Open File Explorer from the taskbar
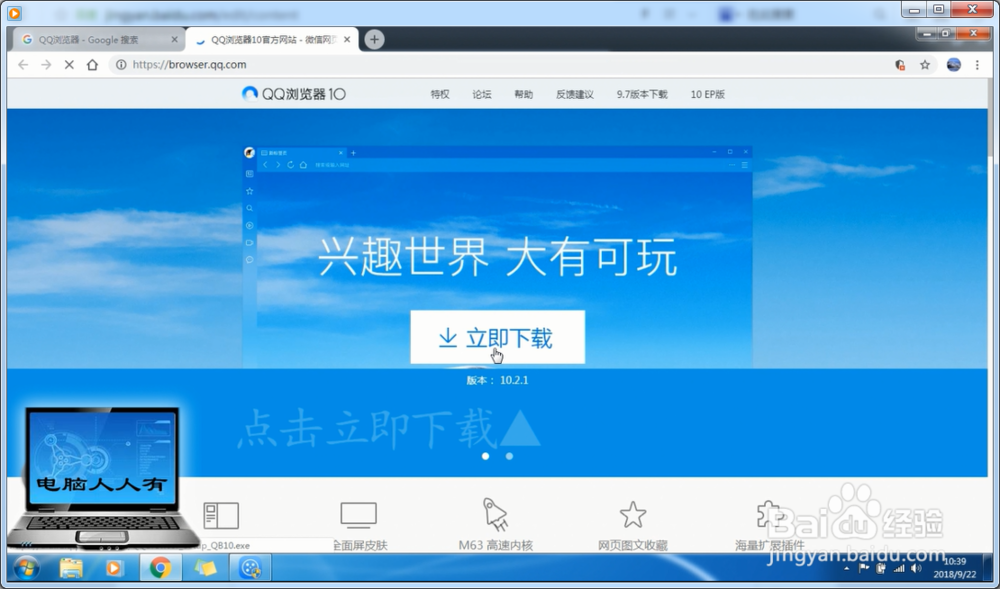1000x589 pixels. [71, 568]
